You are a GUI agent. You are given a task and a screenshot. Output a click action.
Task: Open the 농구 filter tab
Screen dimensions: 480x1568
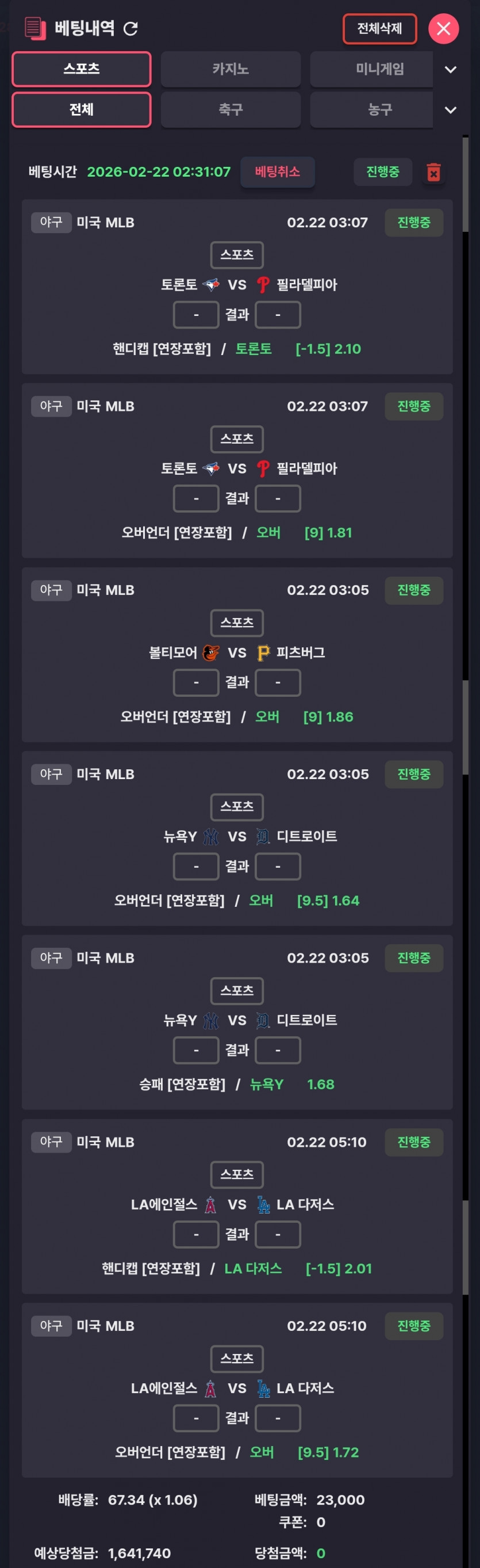coord(379,110)
